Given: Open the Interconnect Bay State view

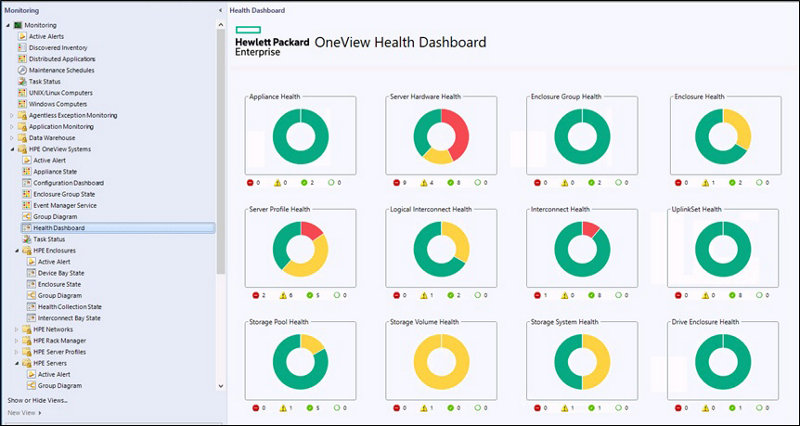Looking at the screenshot, I should click(68, 318).
